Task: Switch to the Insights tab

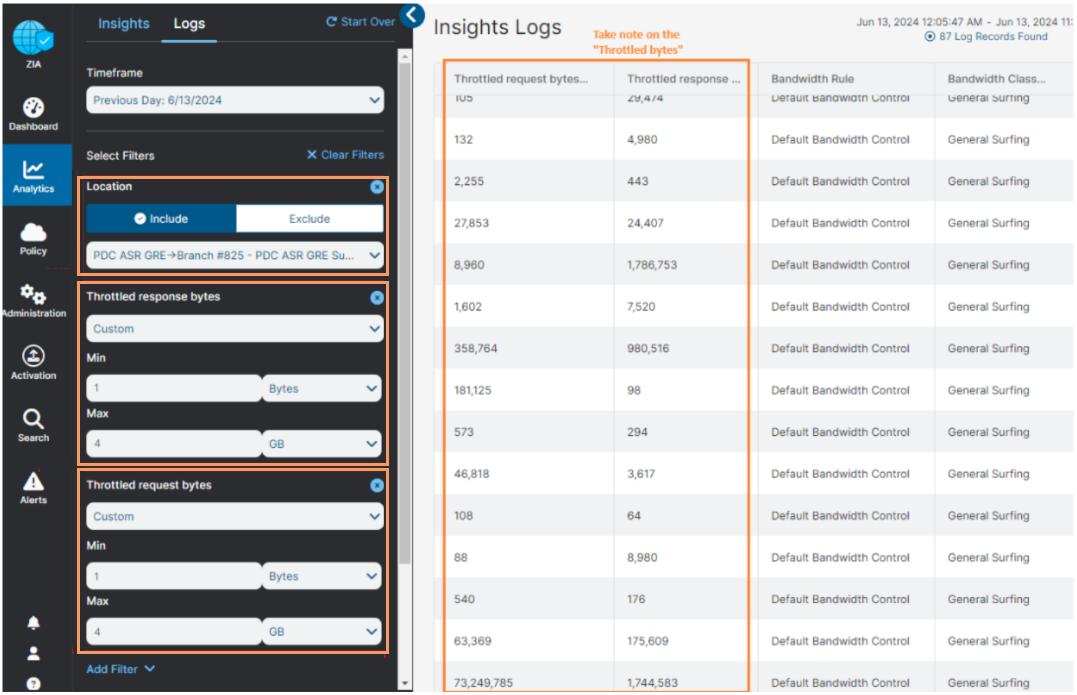Action: click(x=124, y=23)
